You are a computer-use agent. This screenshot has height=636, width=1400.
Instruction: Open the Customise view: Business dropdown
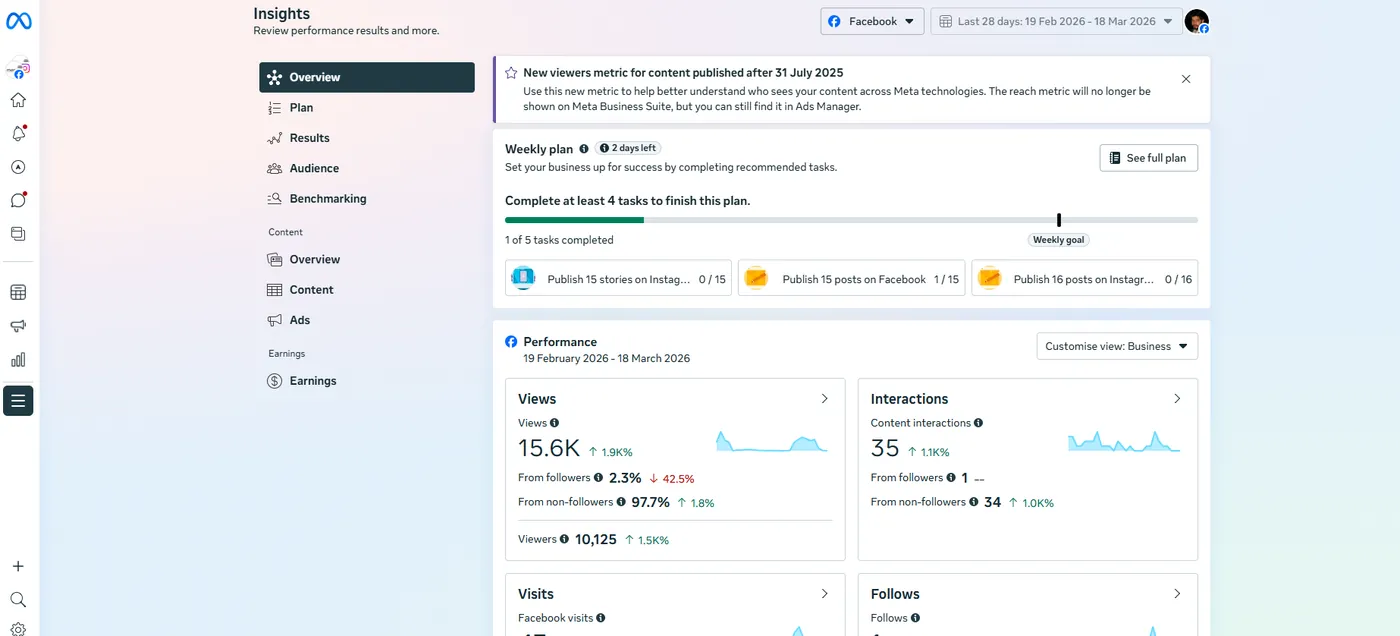pyautogui.click(x=1117, y=346)
